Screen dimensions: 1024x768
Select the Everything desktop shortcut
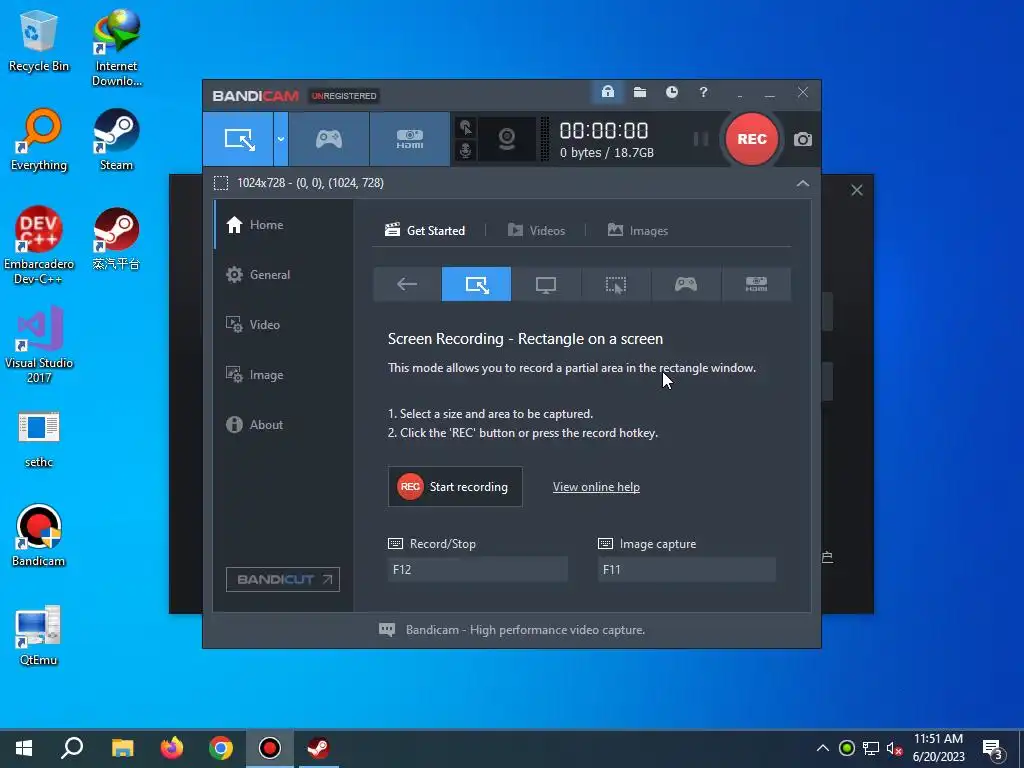(x=39, y=140)
